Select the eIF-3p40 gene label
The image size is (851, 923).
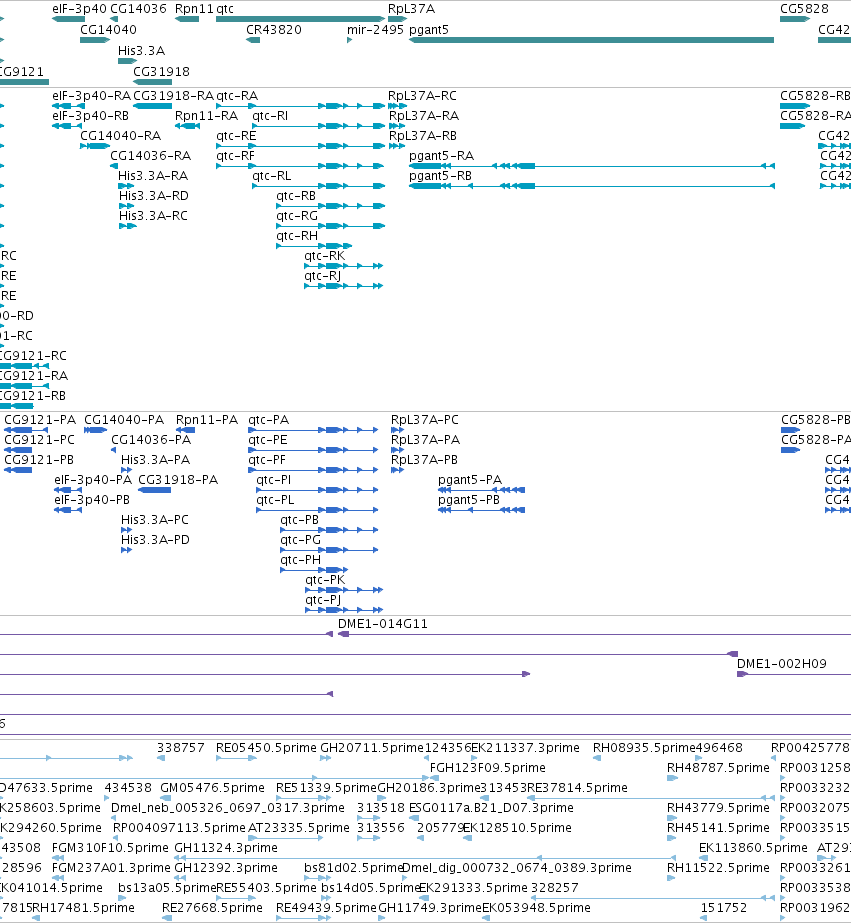pos(79,9)
